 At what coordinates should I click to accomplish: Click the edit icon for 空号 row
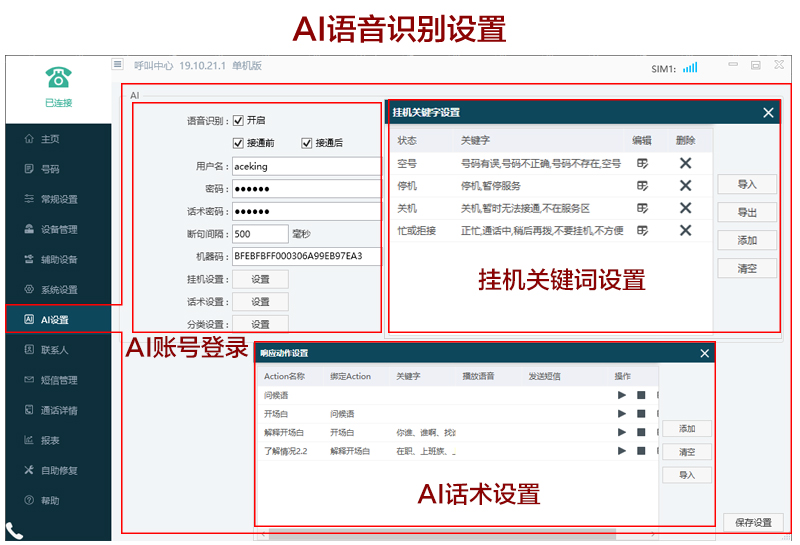[x=641, y=162]
